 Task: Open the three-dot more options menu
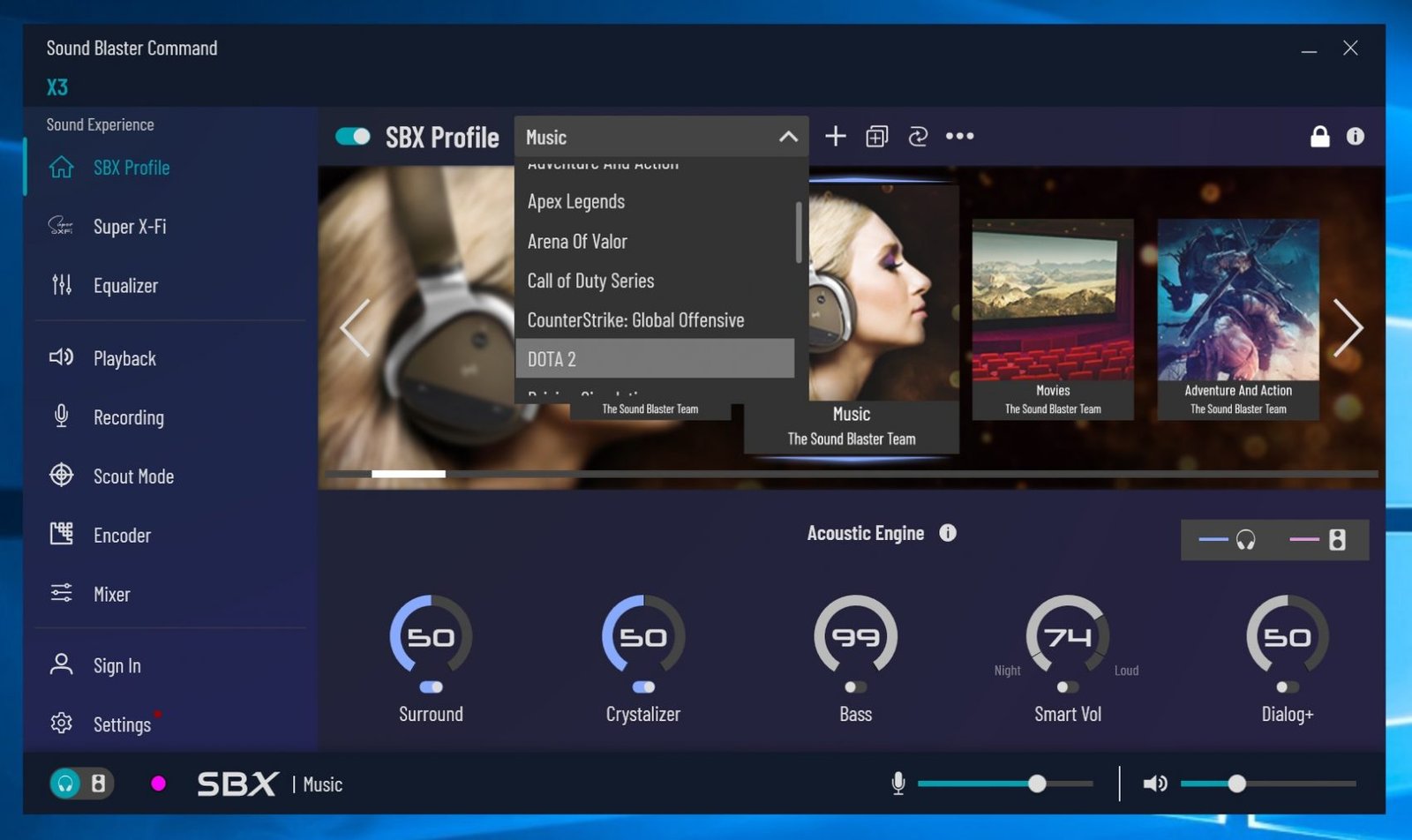(960, 136)
